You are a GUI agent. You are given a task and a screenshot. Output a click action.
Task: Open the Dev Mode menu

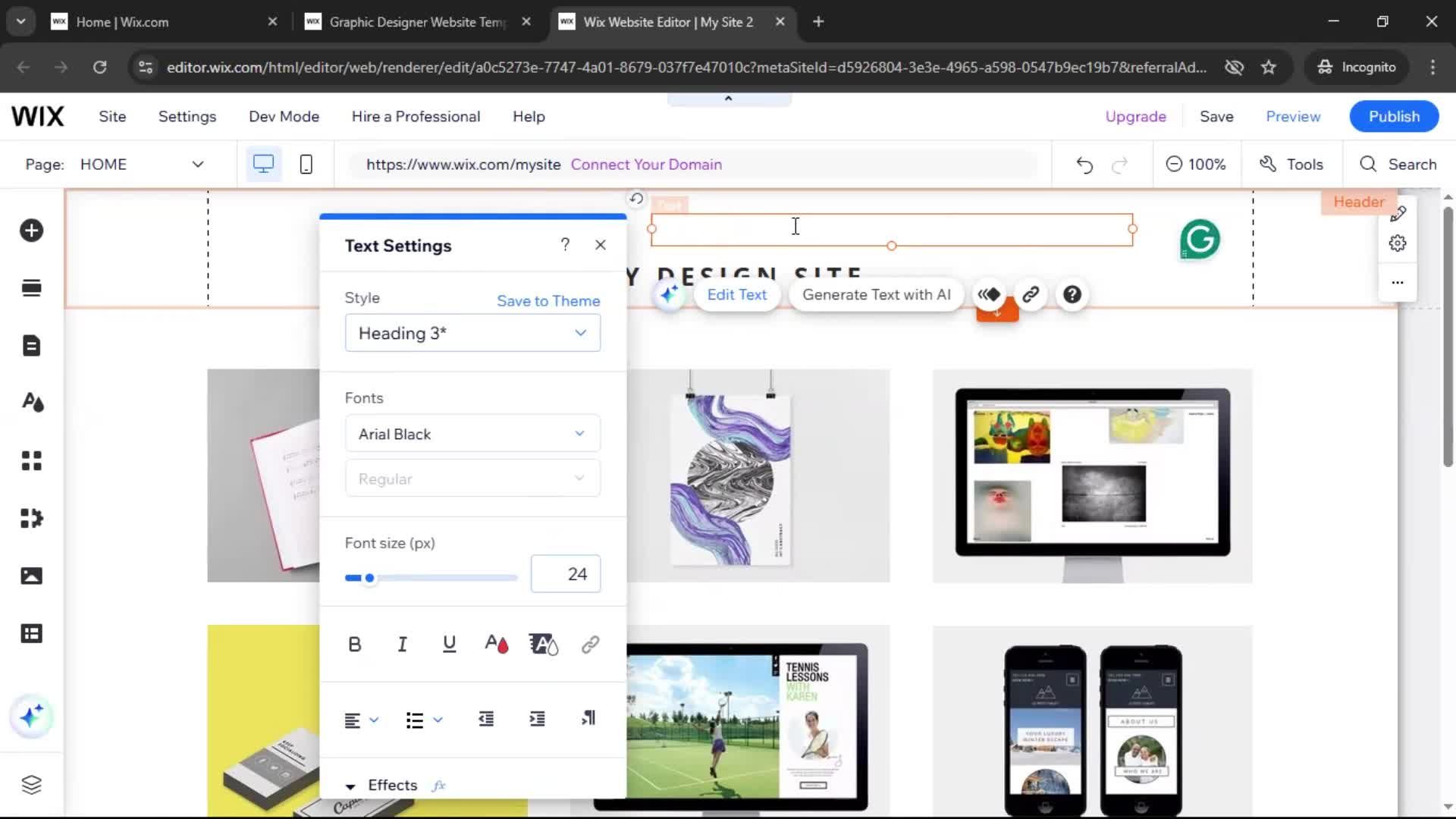coord(284,117)
